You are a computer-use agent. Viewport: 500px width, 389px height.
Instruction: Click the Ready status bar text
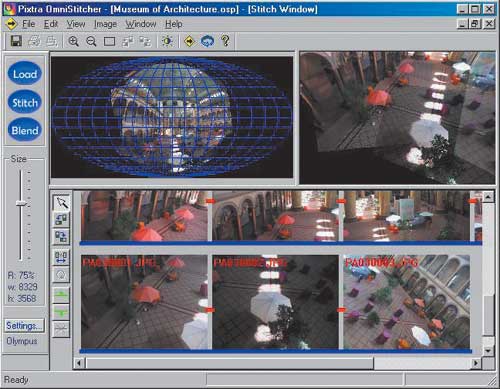coord(16,379)
